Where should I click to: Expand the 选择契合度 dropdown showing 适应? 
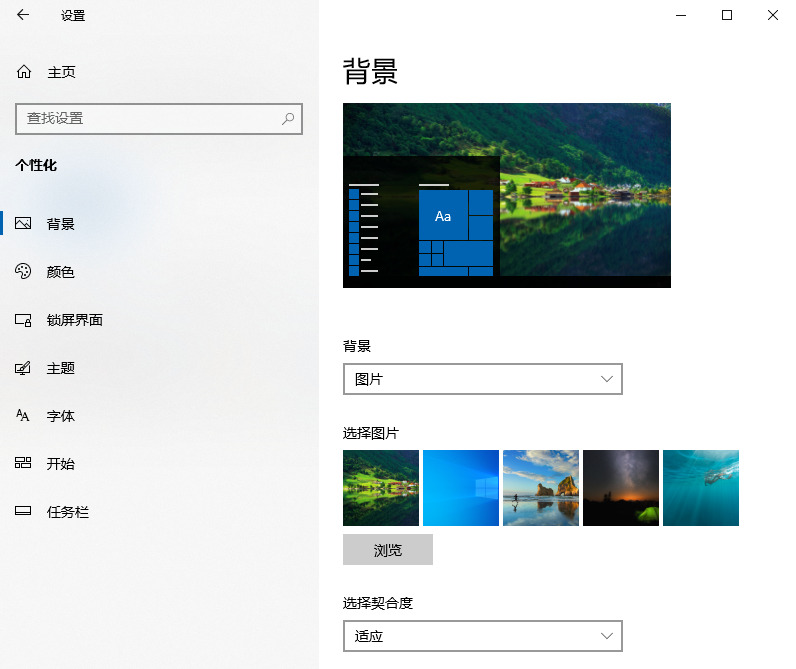point(482,636)
